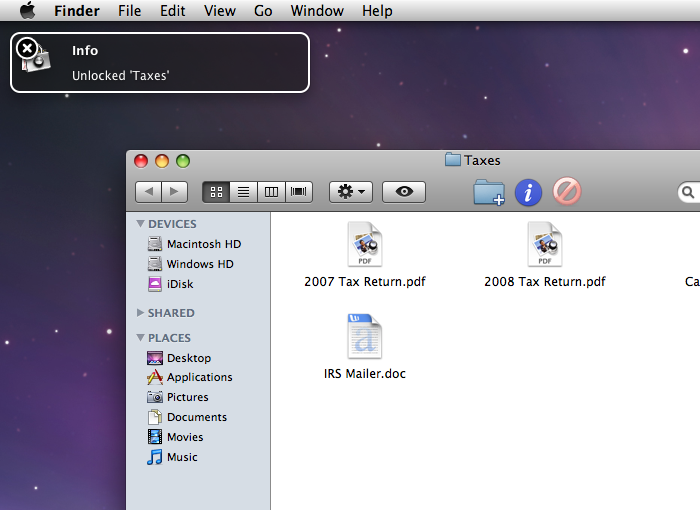This screenshot has height=510, width=700.
Task: Switch to icon view mode
Action: 216,192
